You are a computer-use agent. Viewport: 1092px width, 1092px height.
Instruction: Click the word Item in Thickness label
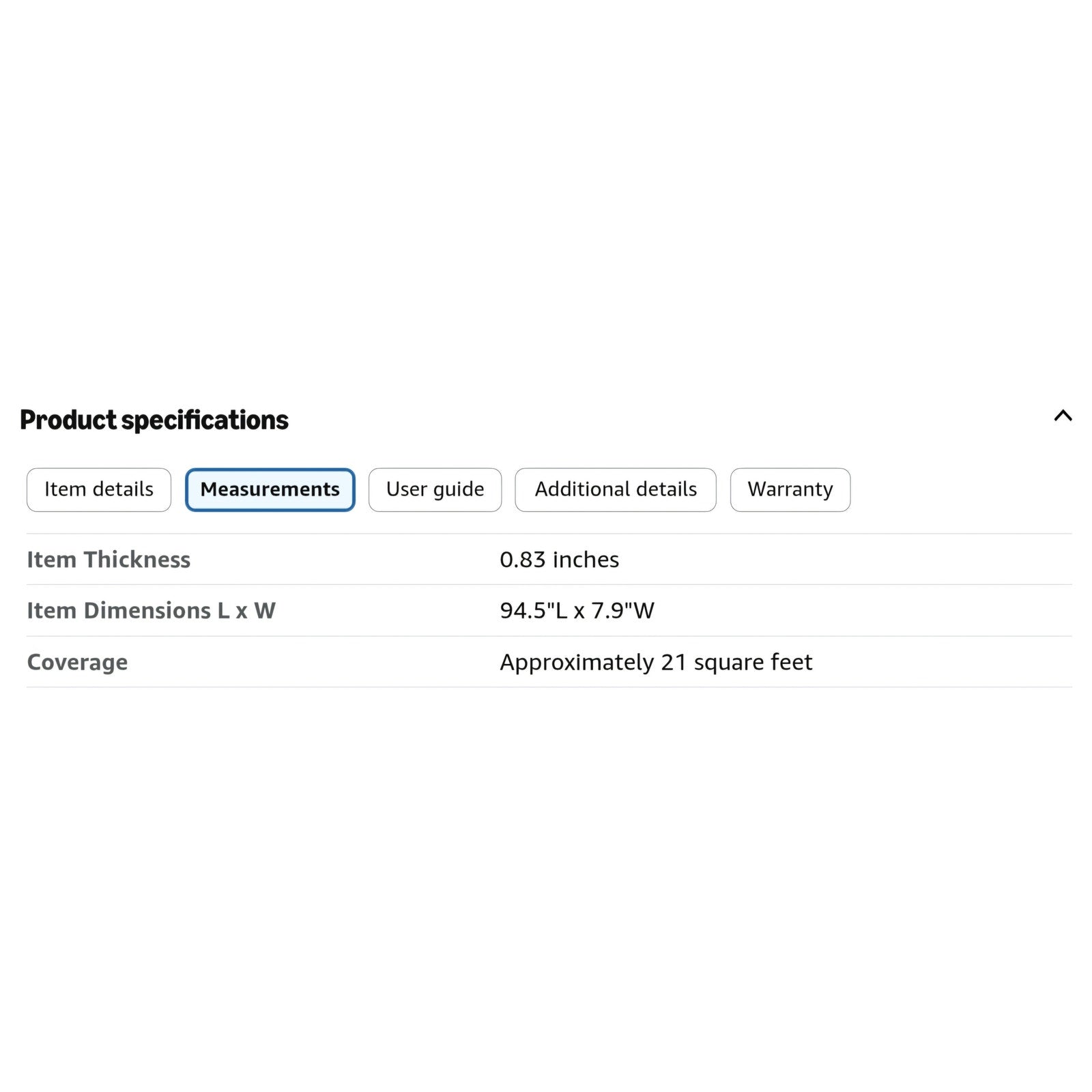(x=51, y=560)
